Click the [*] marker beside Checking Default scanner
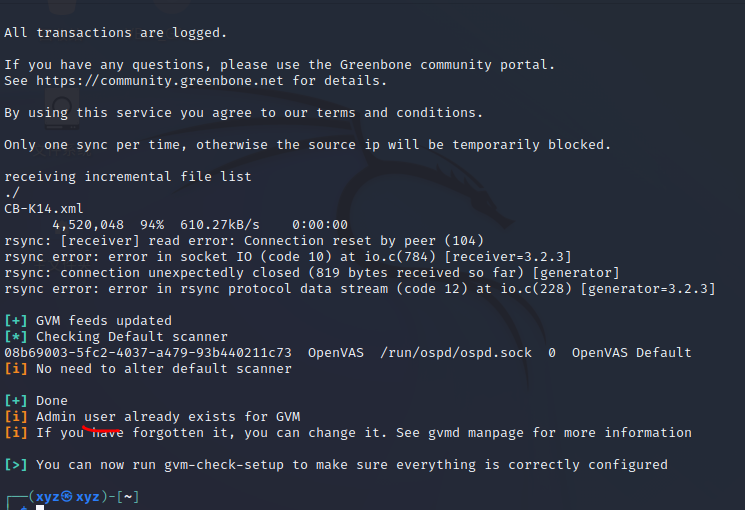 click(16, 337)
